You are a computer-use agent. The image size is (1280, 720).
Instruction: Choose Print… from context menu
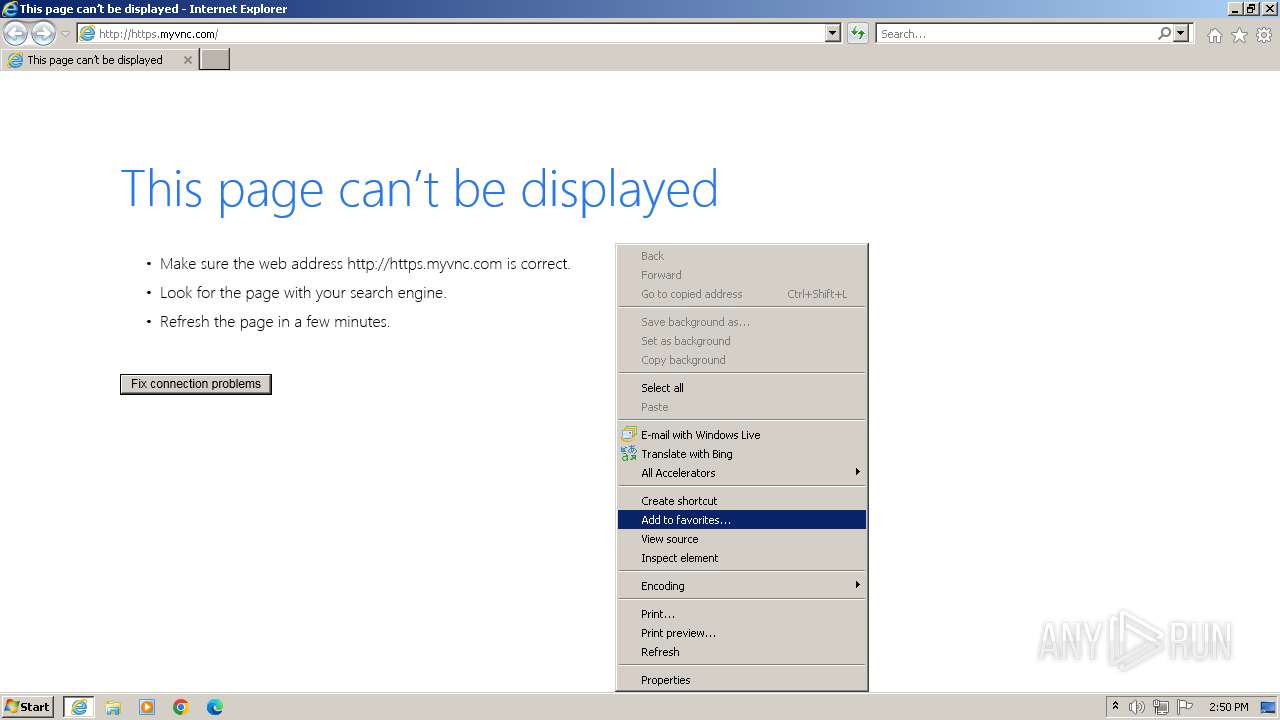point(742,614)
